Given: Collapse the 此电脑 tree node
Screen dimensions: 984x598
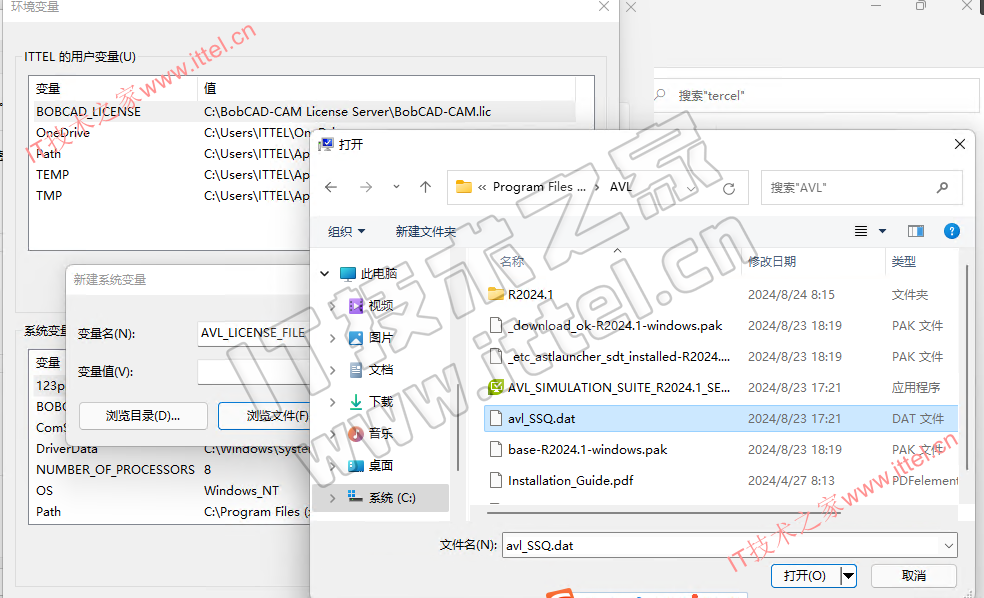Looking at the screenshot, I should pyautogui.click(x=324, y=274).
